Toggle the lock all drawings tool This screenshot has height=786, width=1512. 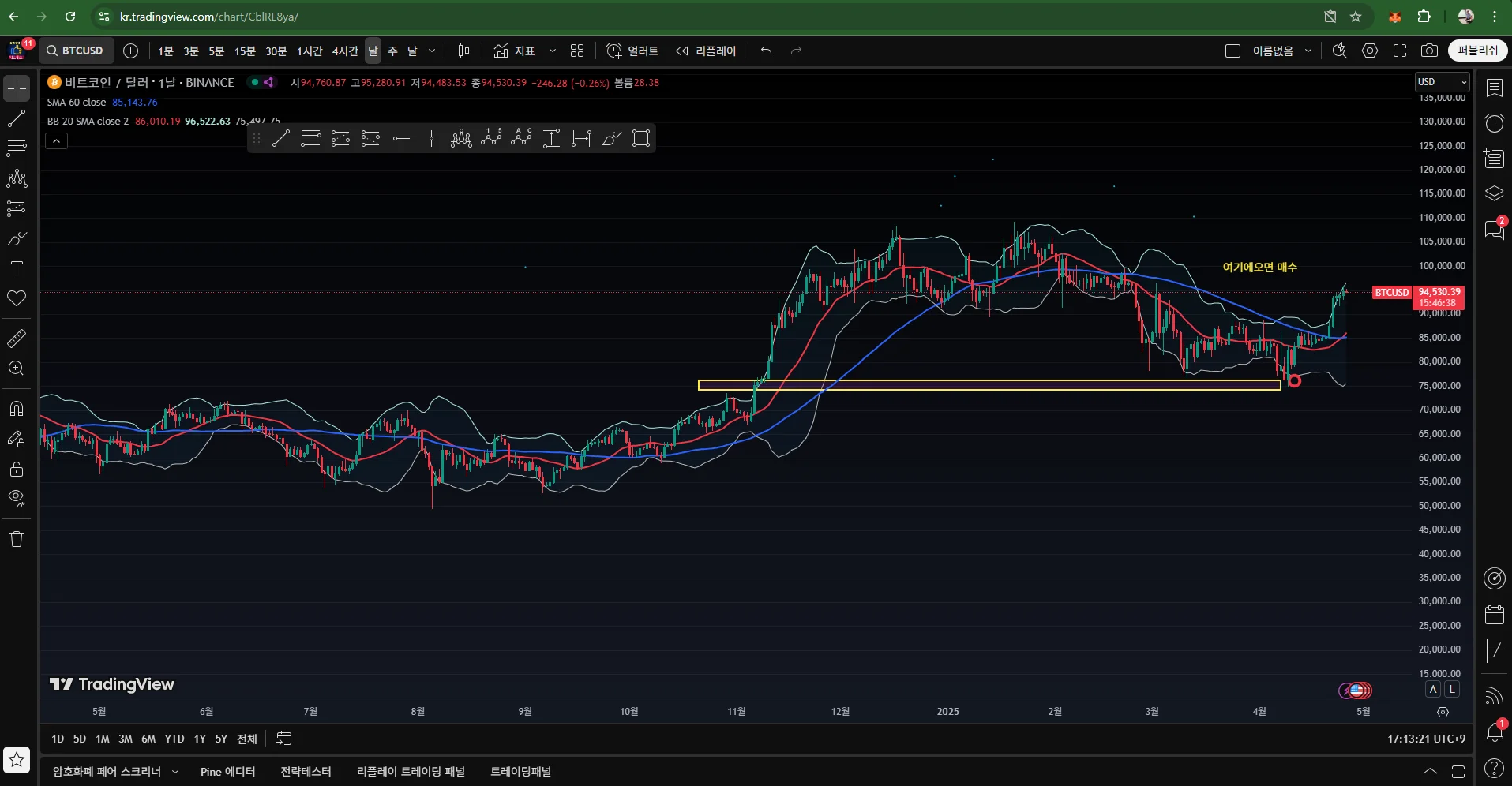tap(17, 470)
